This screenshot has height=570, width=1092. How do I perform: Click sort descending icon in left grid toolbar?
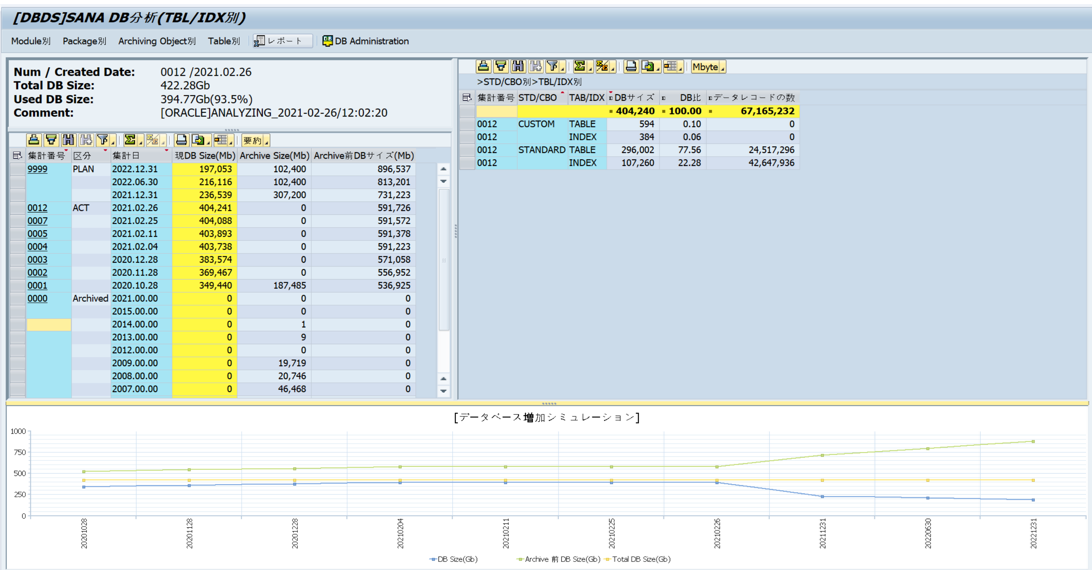tap(51, 140)
